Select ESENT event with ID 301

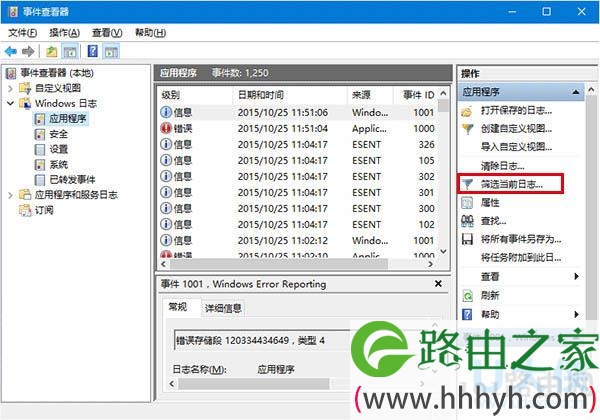(x=298, y=193)
